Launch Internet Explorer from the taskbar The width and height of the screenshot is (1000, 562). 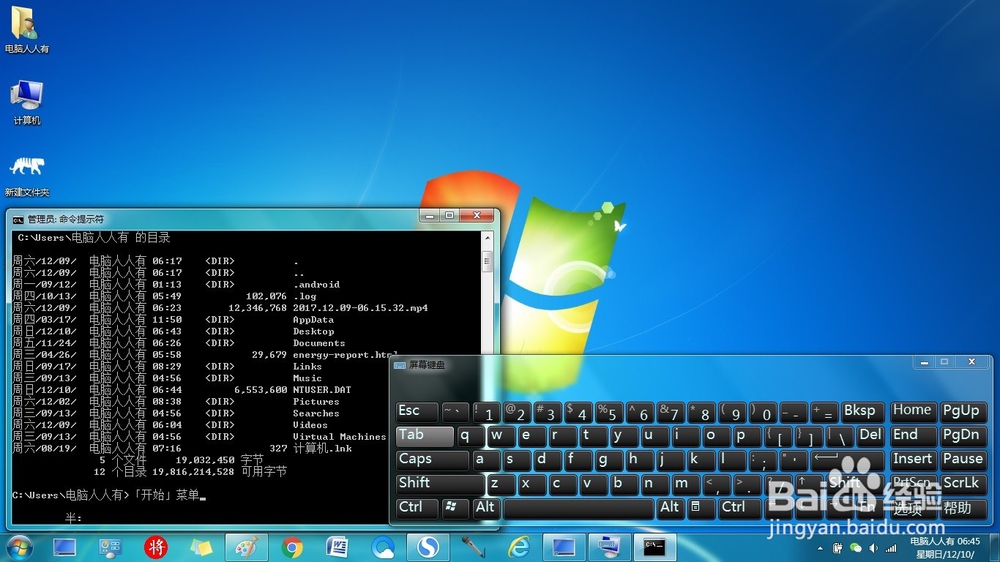tap(518, 547)
